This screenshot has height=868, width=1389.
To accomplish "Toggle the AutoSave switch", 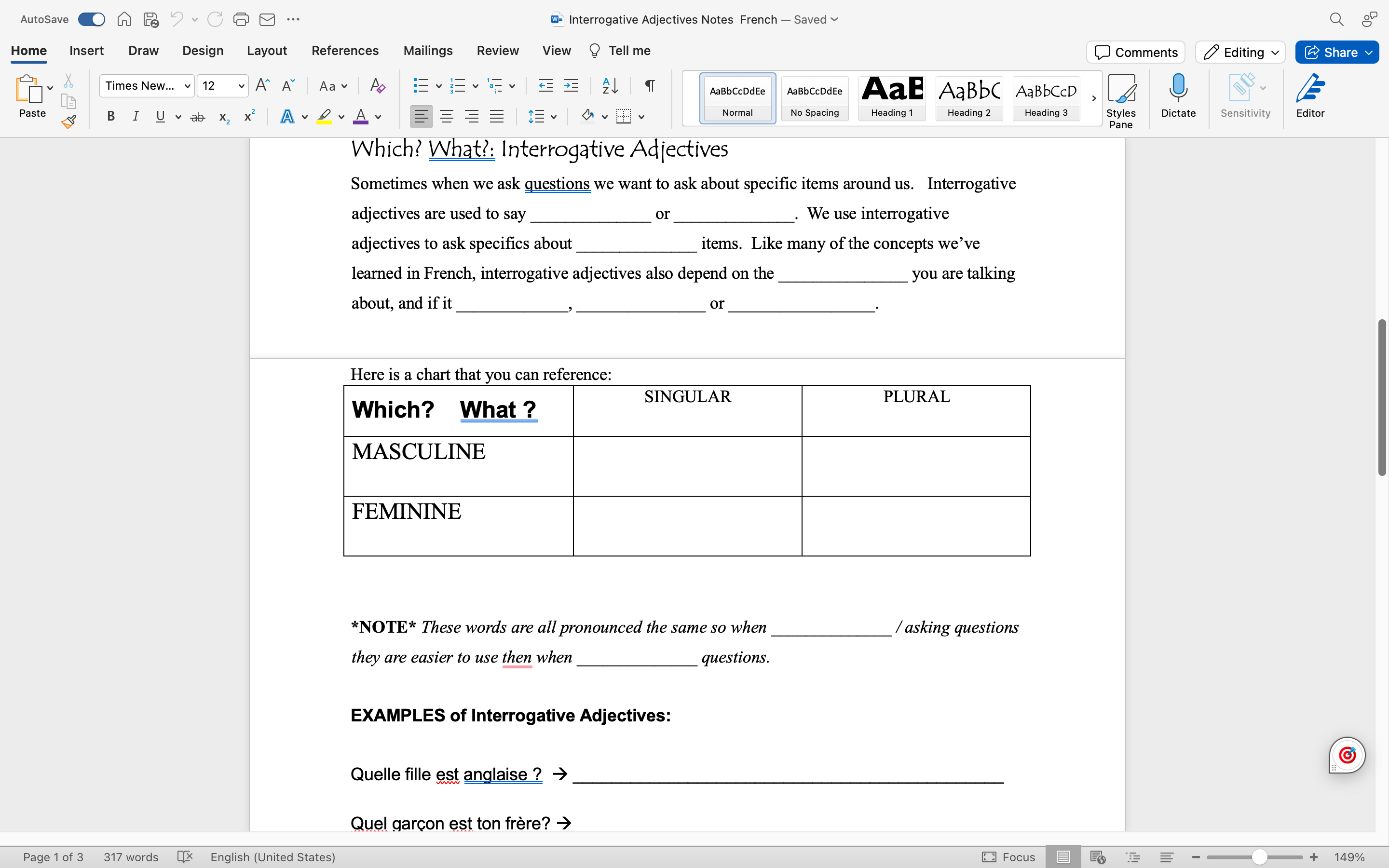I will (92, 19).
